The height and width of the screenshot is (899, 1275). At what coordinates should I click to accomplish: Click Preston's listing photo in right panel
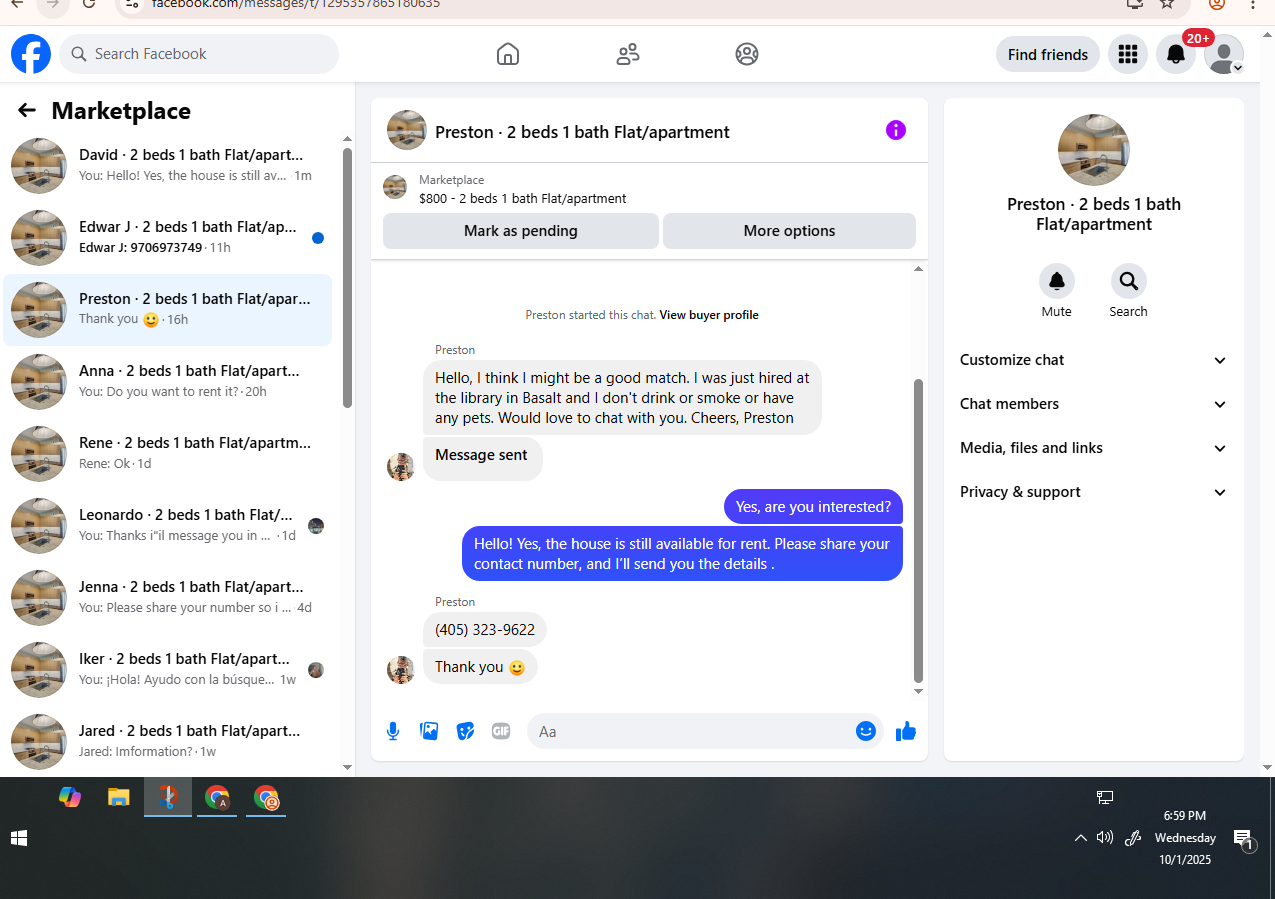pos(1094,150)
